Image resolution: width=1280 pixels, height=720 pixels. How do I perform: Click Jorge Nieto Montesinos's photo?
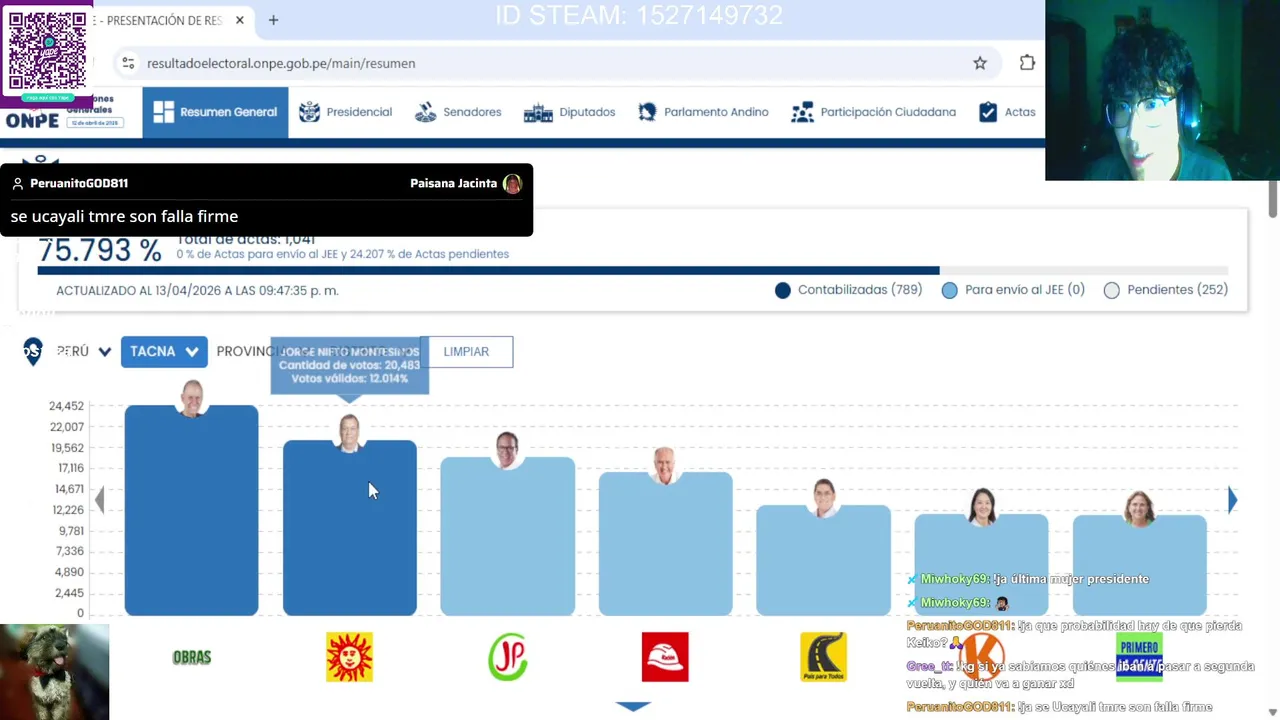point(349,433)
